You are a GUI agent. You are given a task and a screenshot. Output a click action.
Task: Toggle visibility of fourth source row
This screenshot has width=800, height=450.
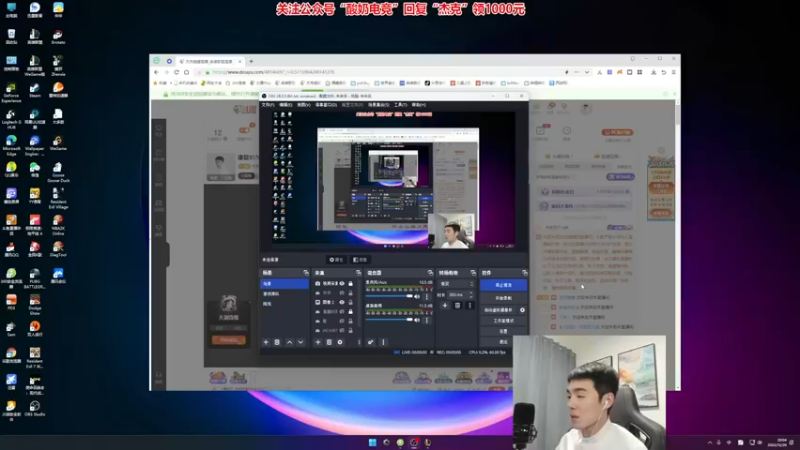pos(342,311)
